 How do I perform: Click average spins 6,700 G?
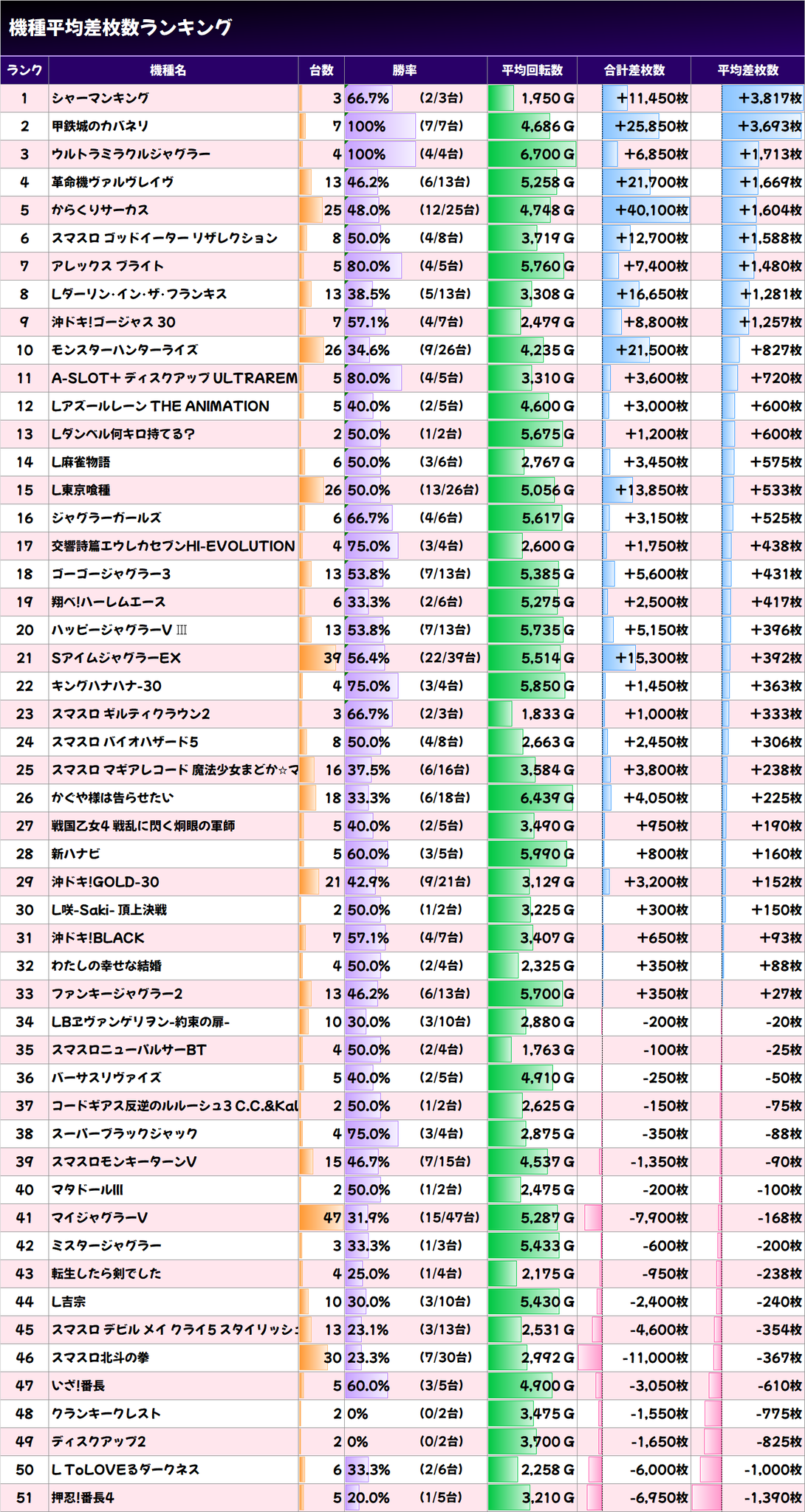547,154
